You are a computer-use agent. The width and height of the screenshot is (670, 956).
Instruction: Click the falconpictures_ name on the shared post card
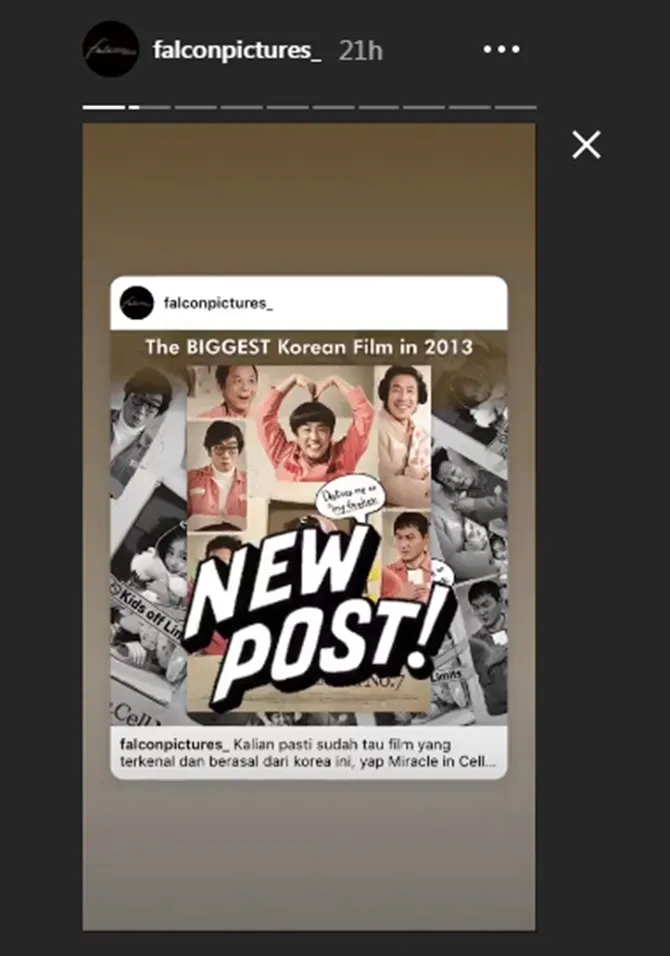pos(218,303)
